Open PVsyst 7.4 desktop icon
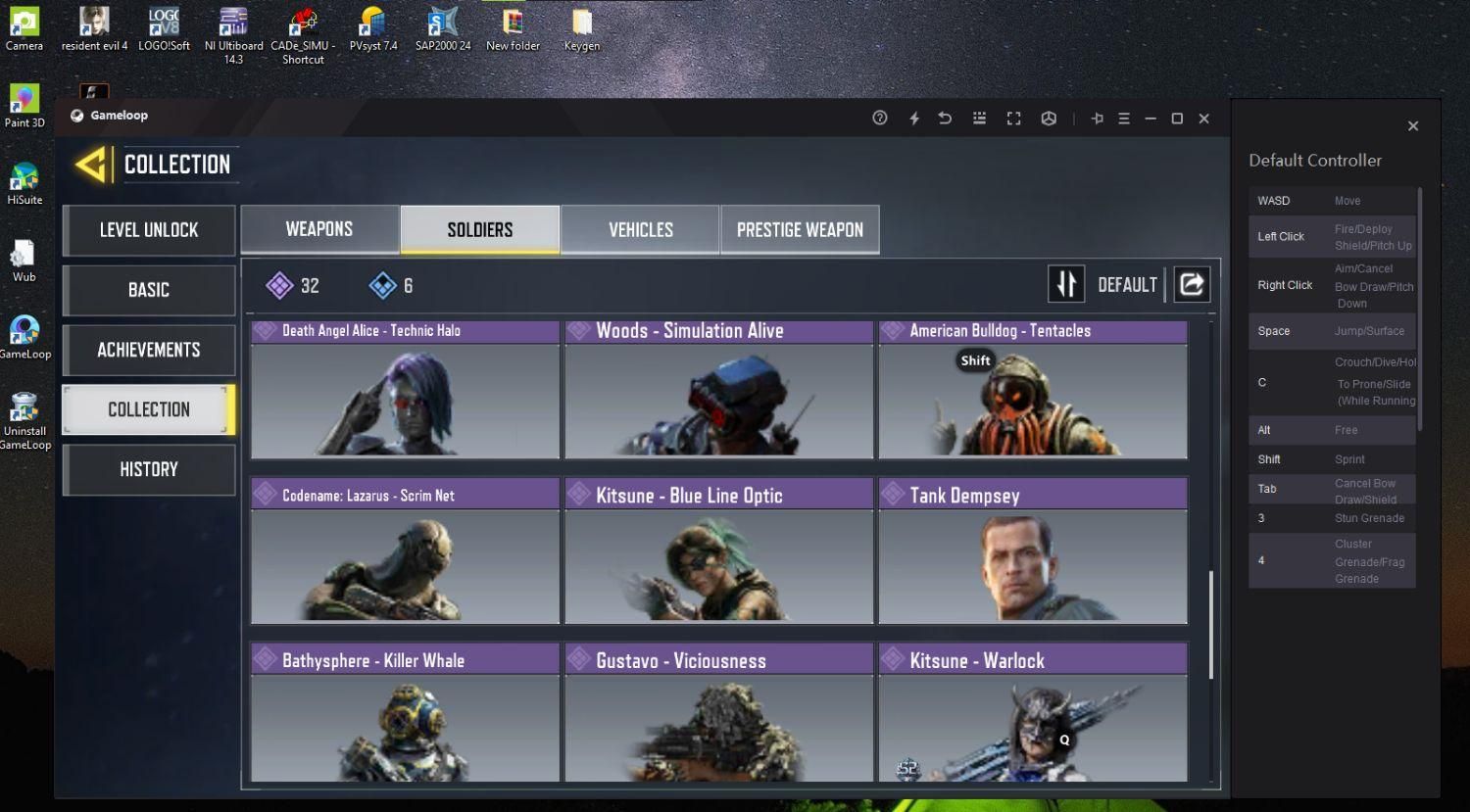The image size is (1470, 812). (372, 29)
